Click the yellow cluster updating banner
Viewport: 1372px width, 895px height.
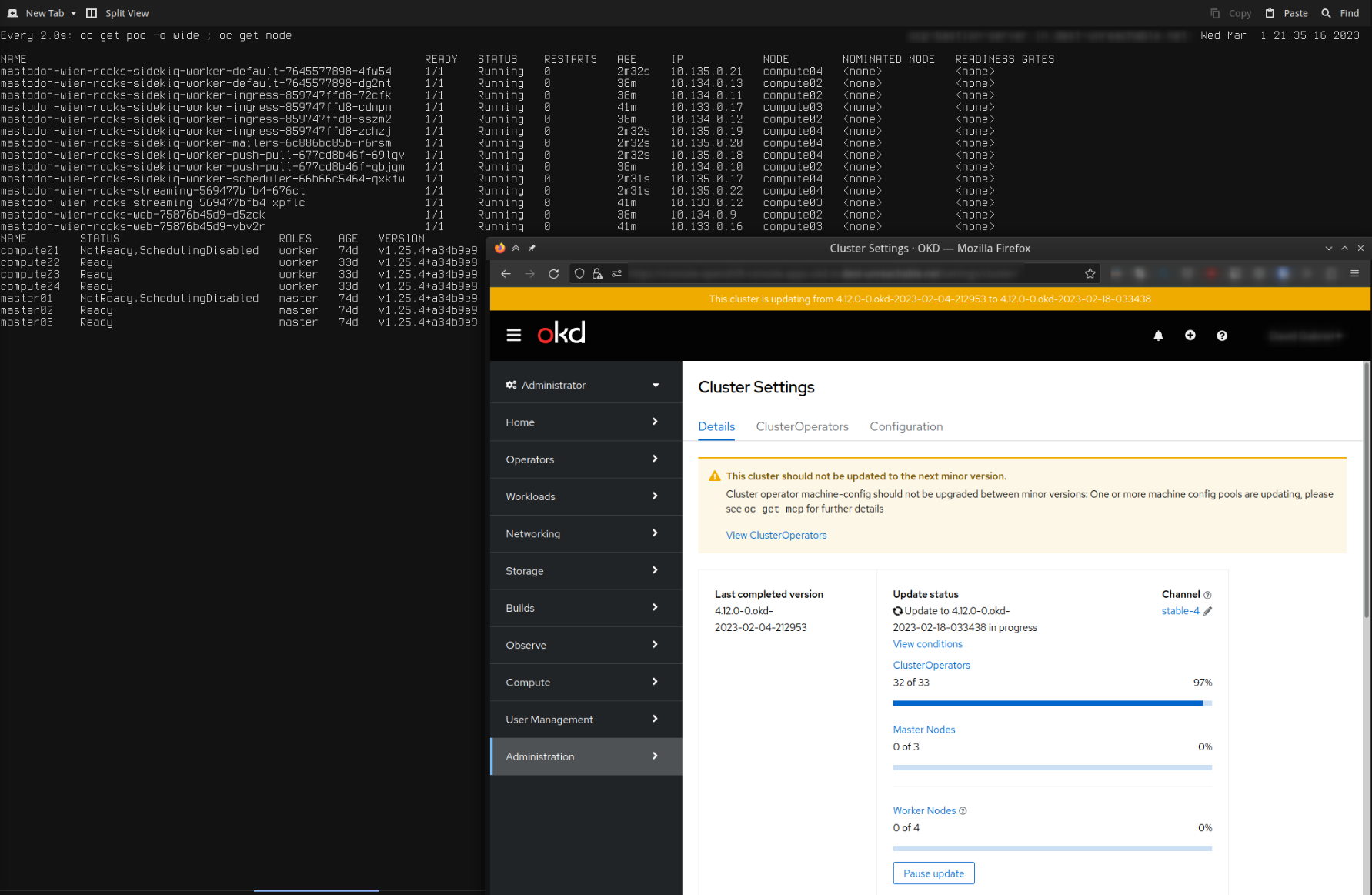click(x=930, y=299)
